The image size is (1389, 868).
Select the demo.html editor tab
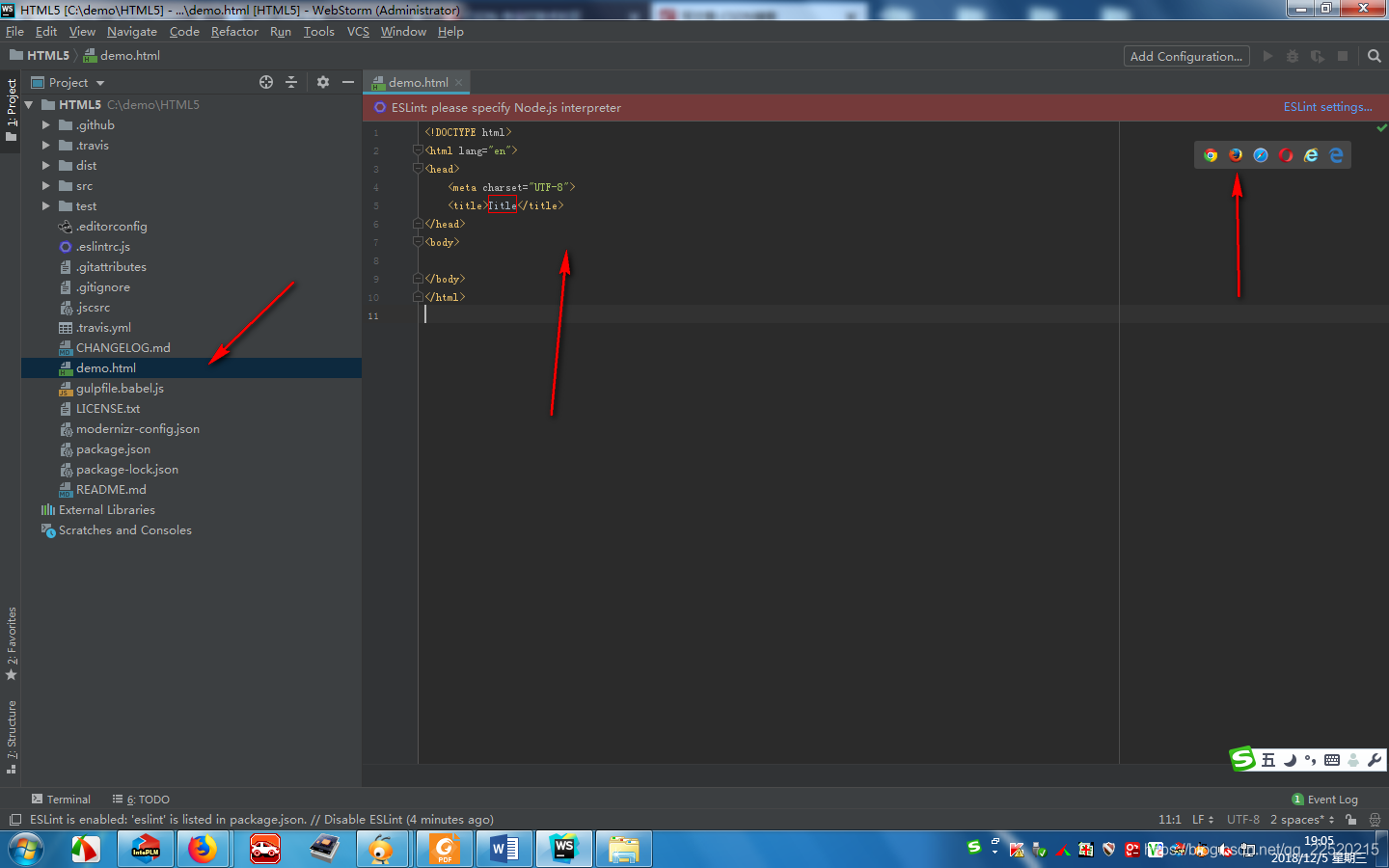tap(417, 82)
